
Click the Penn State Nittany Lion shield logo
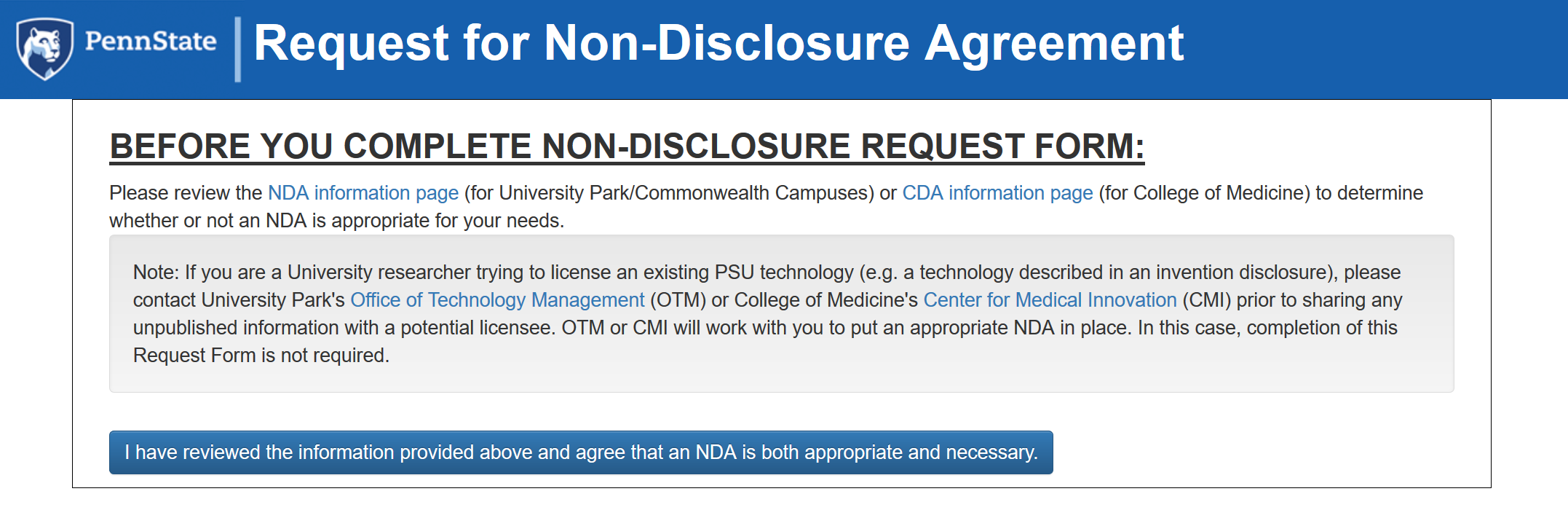pos(44,48)
